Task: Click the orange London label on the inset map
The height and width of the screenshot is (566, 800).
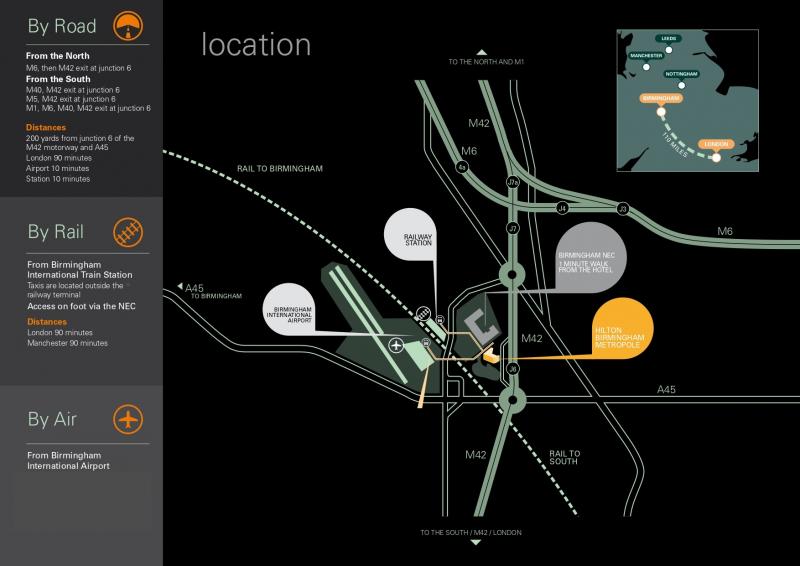Action: [716, 144]
